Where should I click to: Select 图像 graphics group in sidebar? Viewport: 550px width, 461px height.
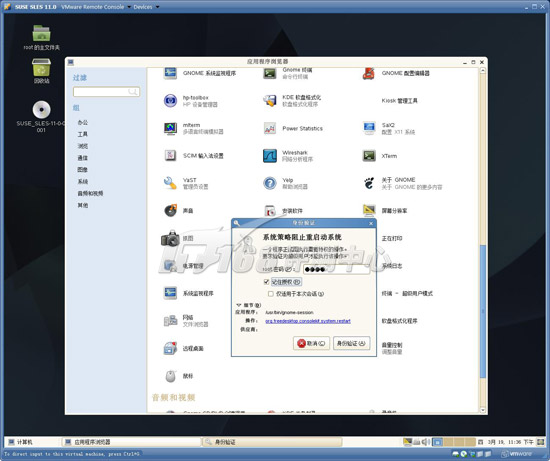pyautogui.click(x=83, y=169)
